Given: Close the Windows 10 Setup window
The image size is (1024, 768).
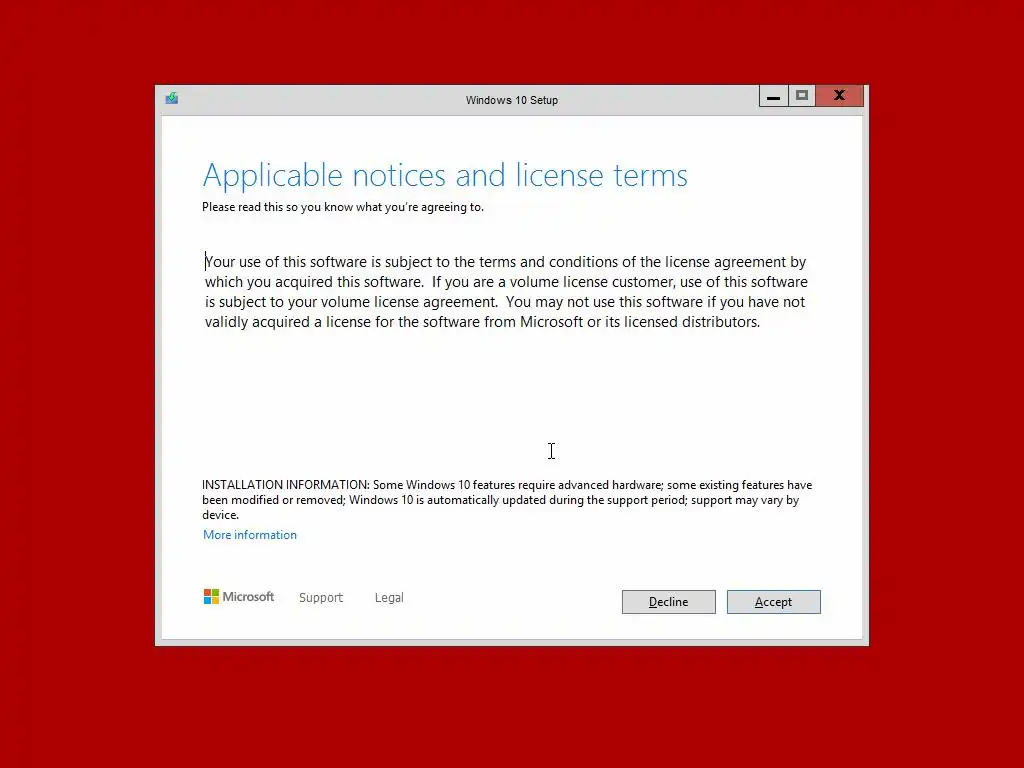Looking at the screenshot, I should click(x=839, y=96).
